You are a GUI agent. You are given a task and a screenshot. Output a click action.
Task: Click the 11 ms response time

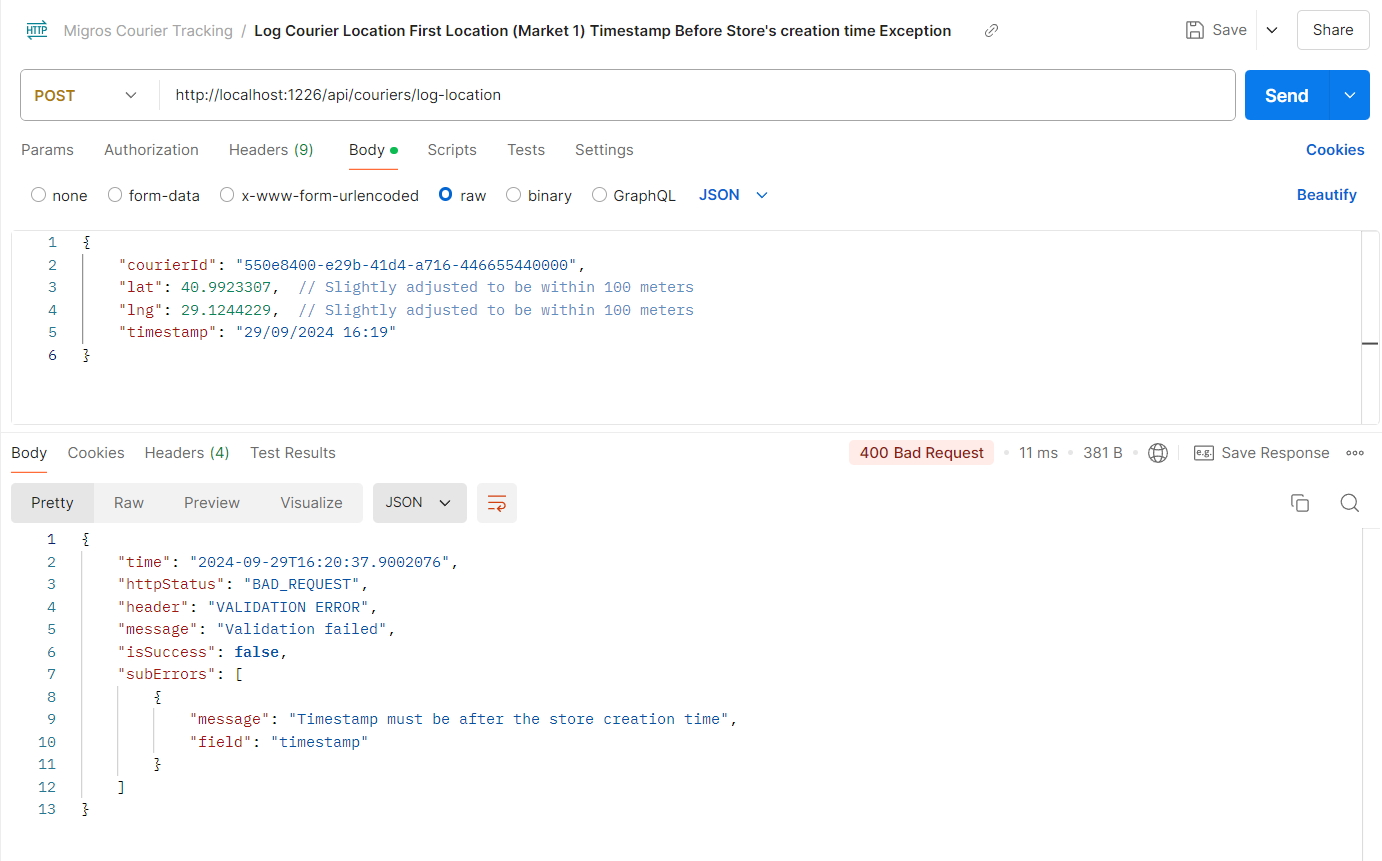(x=1038, y=453)
